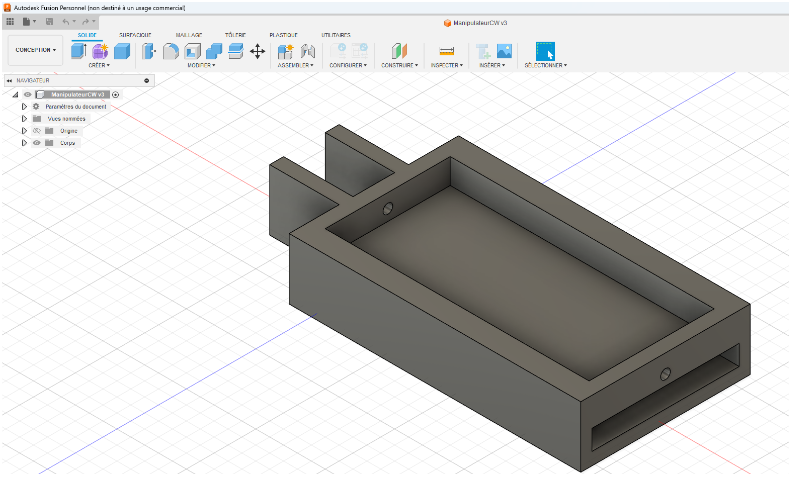
Task: Open the MODIFIER dropdown menu
Action: (x=201, y=65)
